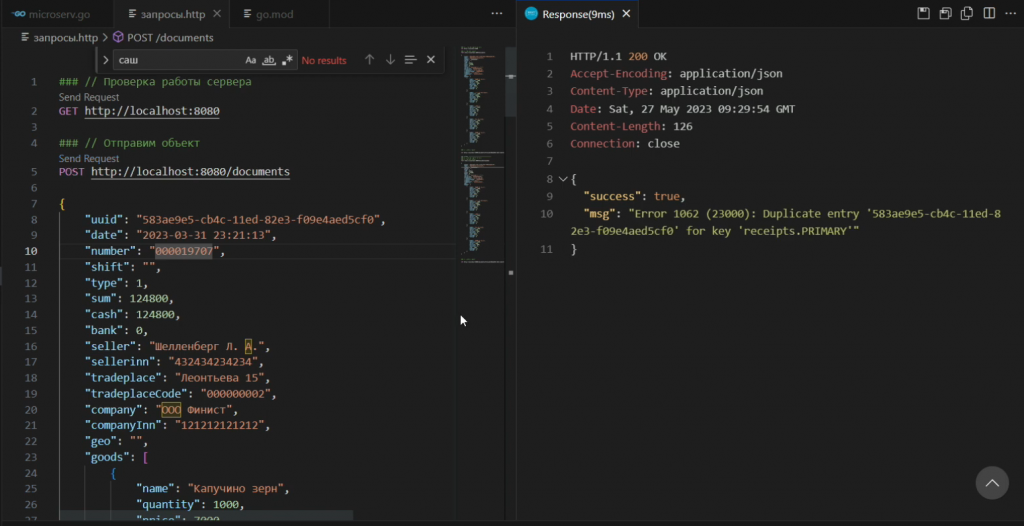Copy the response body with copy icon
This screenshot has height=526, width=1024.
point(967,13)
